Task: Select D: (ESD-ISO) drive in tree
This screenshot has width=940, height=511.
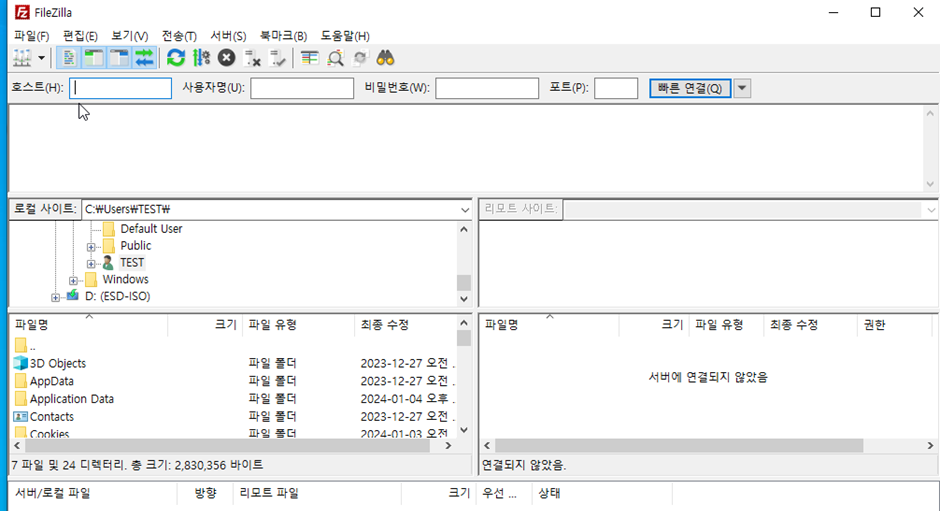Action: [x=118, y=296]
